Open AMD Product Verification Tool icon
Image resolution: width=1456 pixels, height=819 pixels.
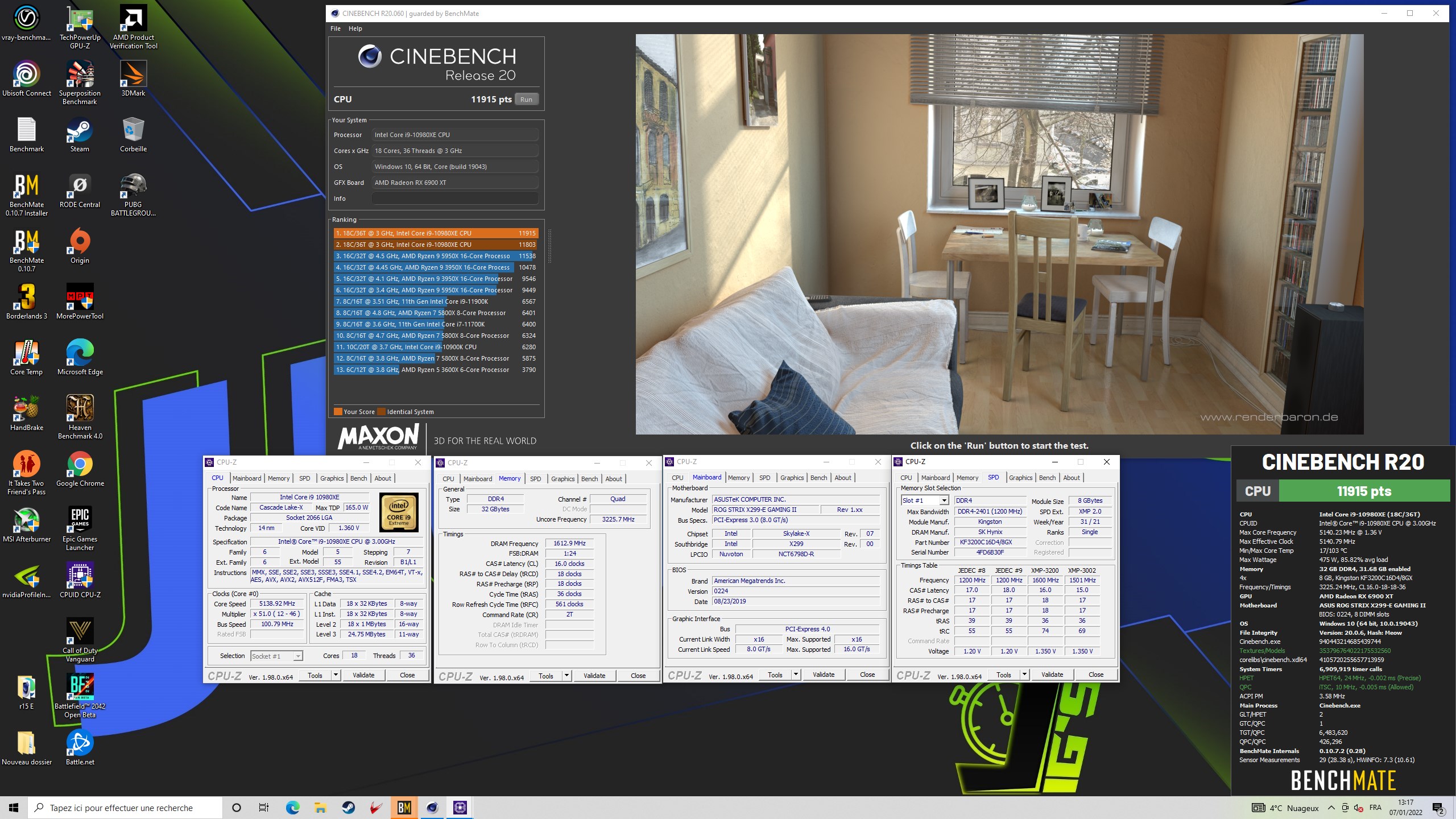point(133,26)
